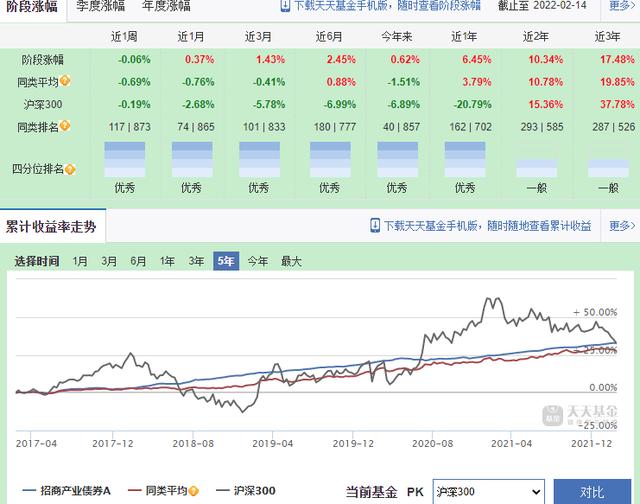Screen dimensions: 640x504
Task: Click phone icon before 随时查看阶段涨幅 link
Action: (285, 6)
